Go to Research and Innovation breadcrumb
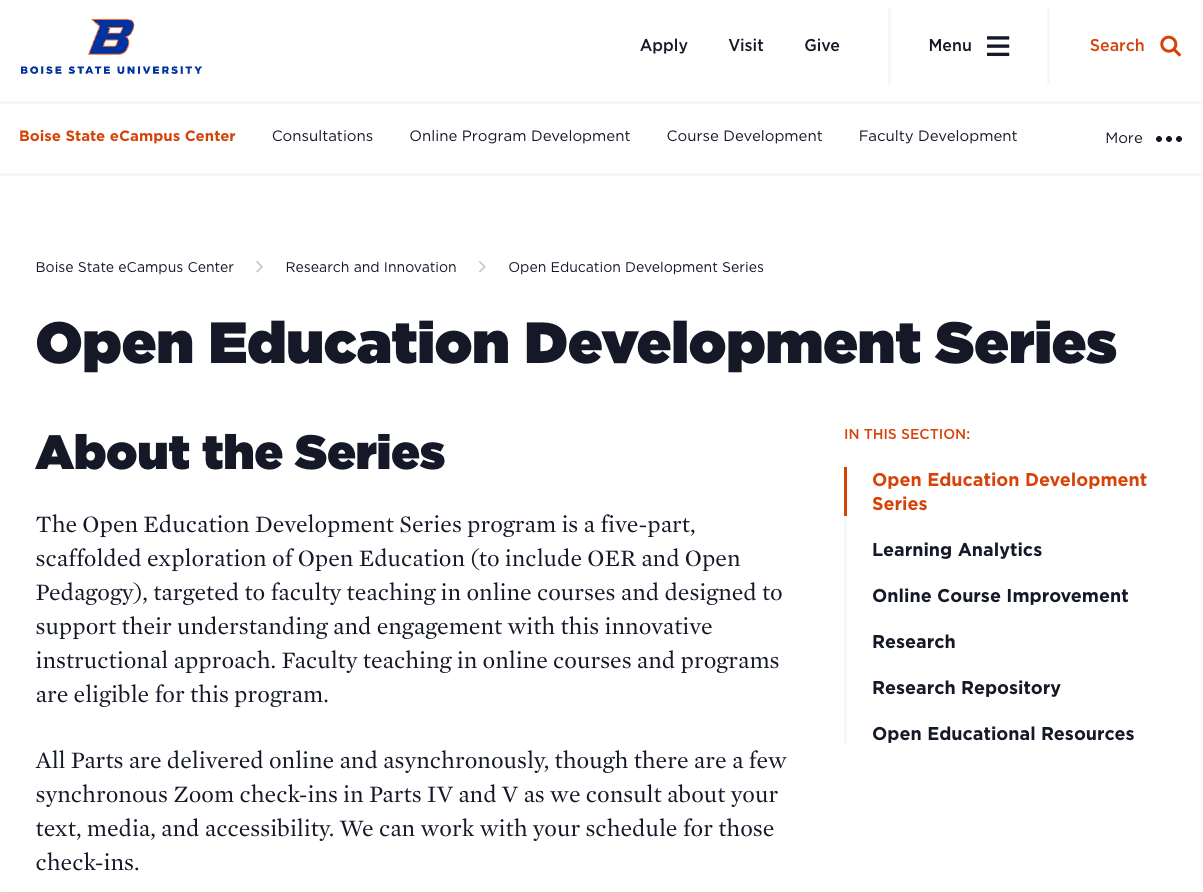Image resolution: width=1203 pixels, height=892 pixels. point(370,267)
